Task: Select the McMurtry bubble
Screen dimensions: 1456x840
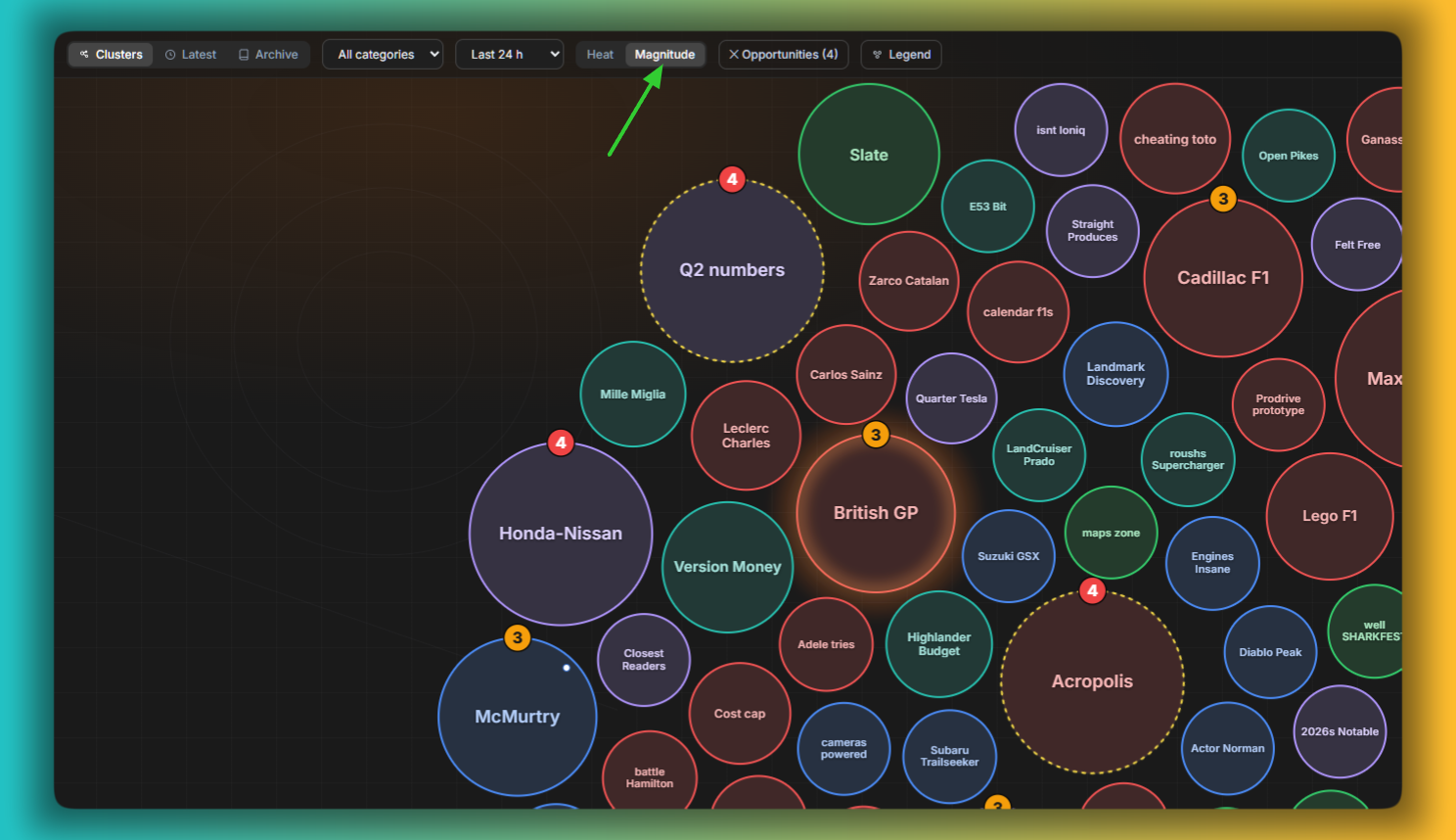Action: [518, 717]
